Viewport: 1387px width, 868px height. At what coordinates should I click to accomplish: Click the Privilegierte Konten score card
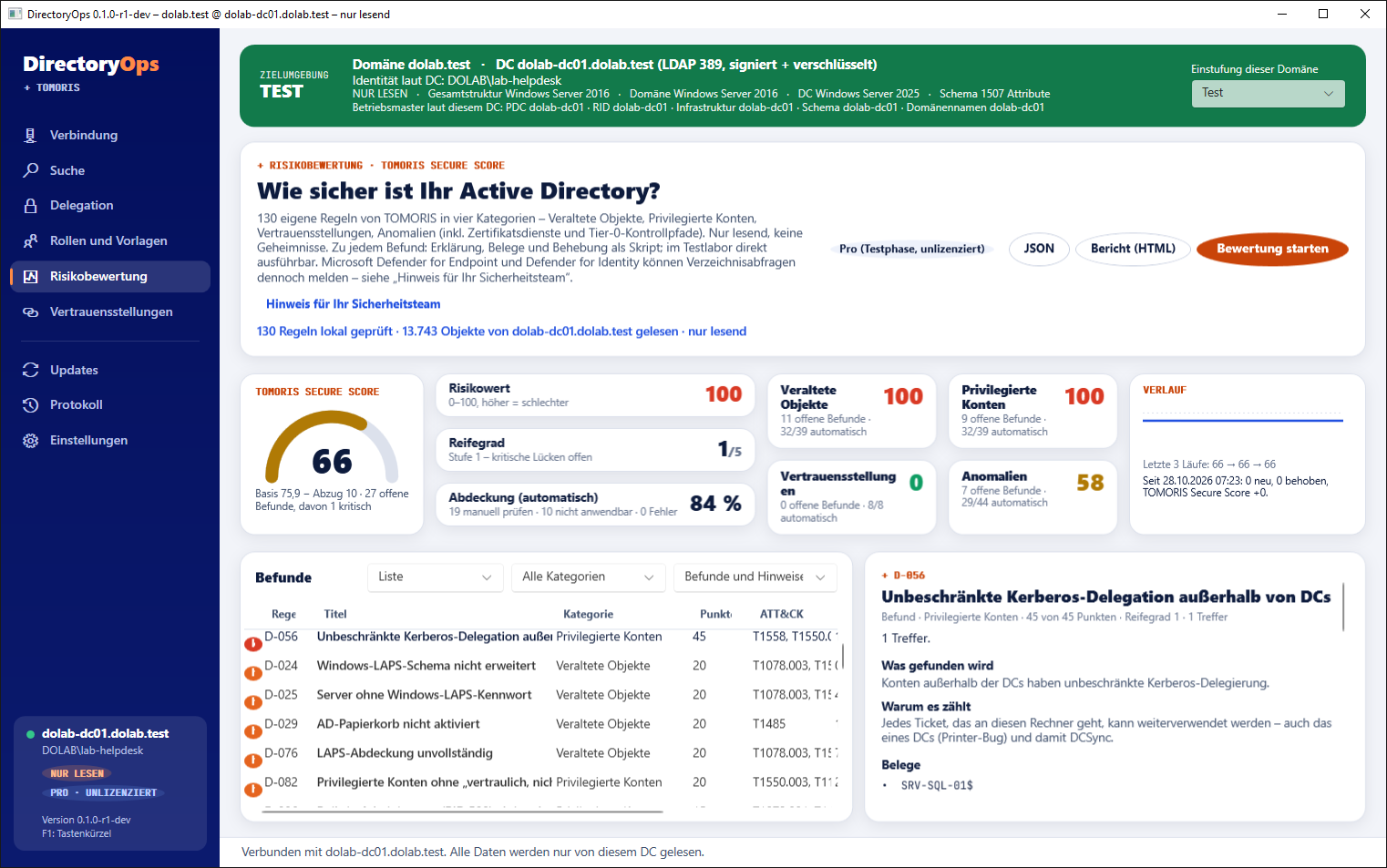coord(1033,411)
